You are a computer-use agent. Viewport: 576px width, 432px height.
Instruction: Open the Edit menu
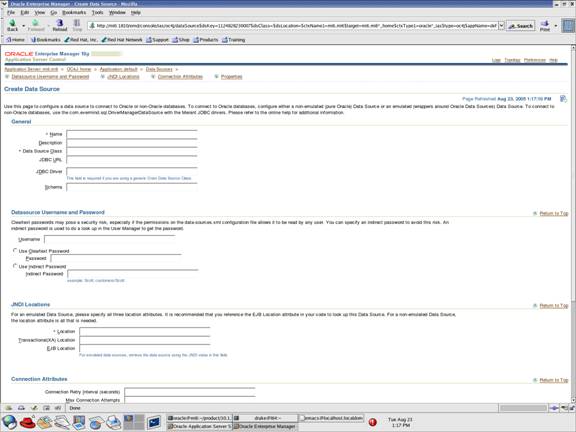click(25, 12)
